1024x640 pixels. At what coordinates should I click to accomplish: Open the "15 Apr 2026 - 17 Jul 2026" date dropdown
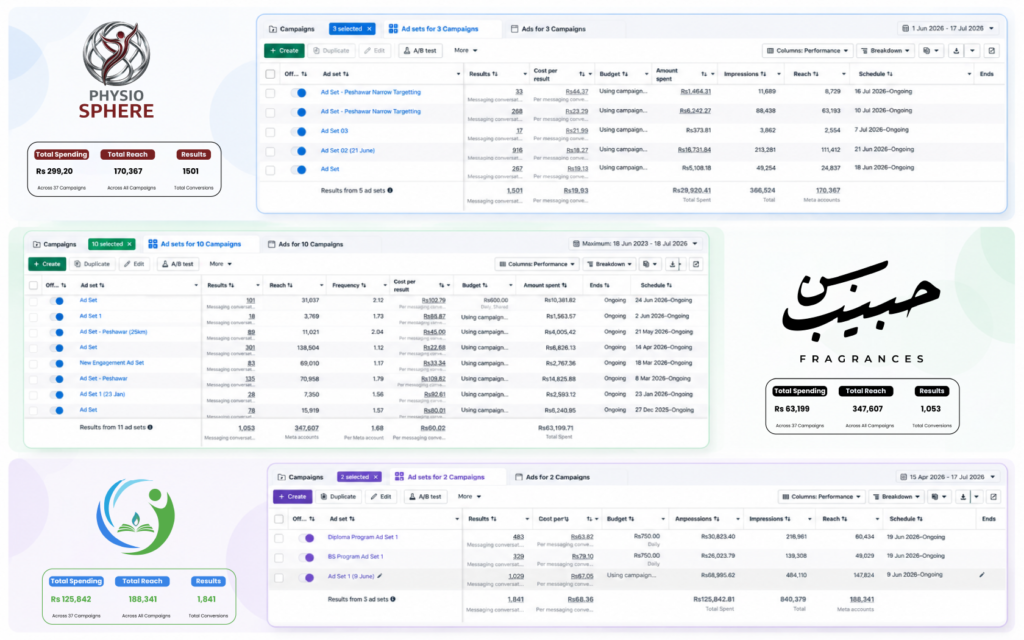coord(947,477)
